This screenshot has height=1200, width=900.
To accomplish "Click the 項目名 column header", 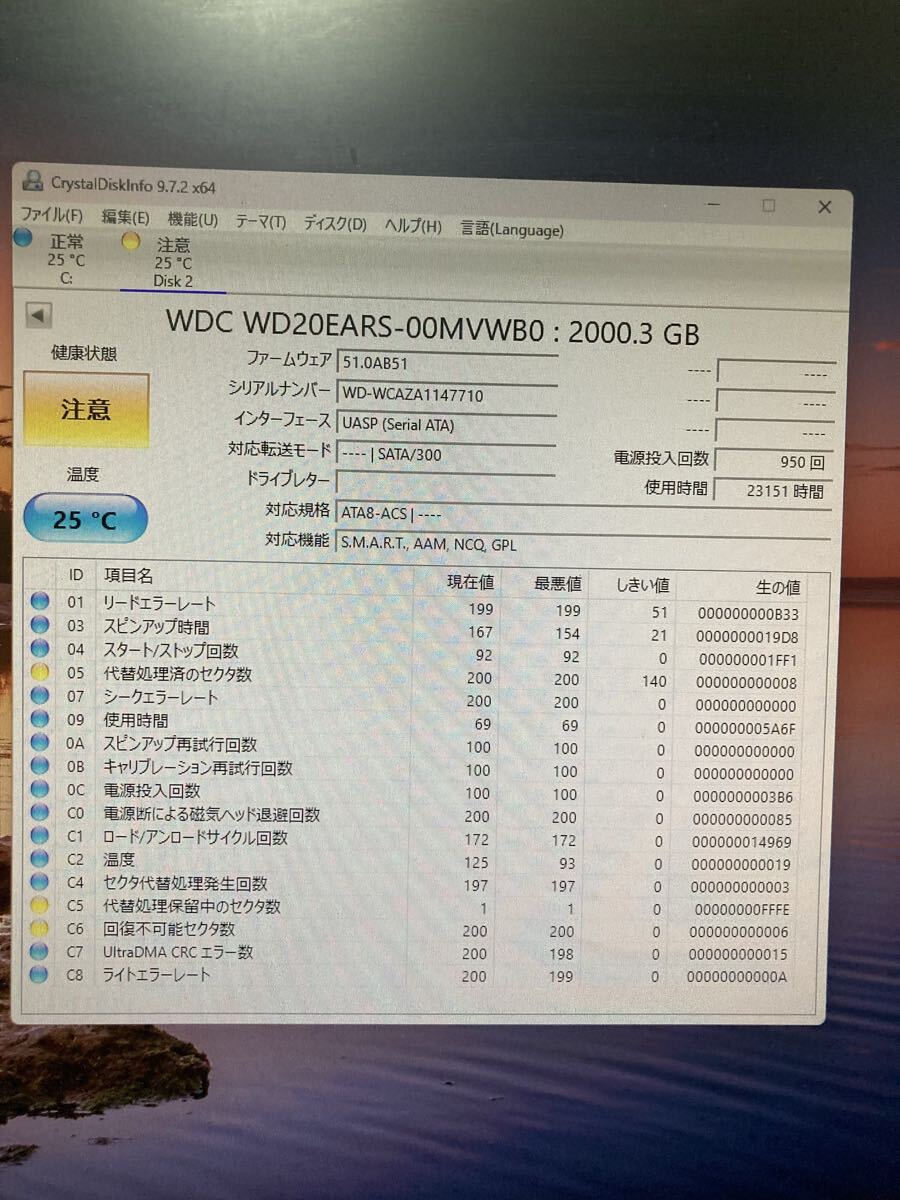I will click(x=128, y=575).
